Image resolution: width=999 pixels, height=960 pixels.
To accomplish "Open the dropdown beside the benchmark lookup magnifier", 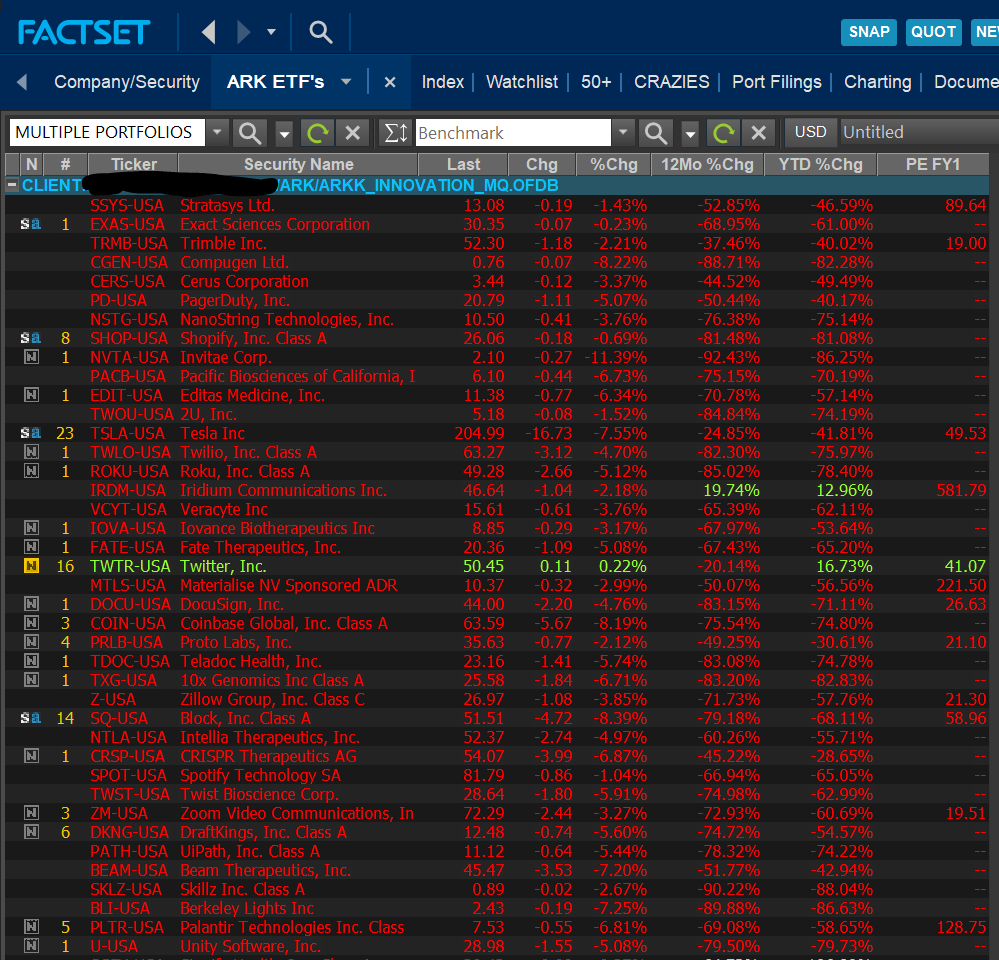I will [690, 133].
